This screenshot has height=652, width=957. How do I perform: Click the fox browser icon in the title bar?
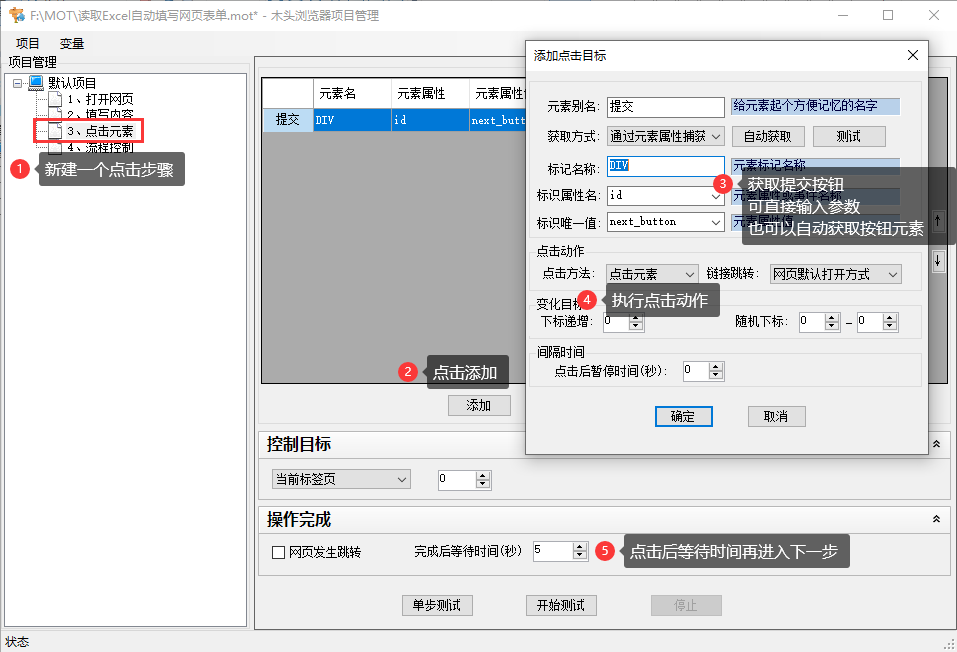click(x=14, y=15)
